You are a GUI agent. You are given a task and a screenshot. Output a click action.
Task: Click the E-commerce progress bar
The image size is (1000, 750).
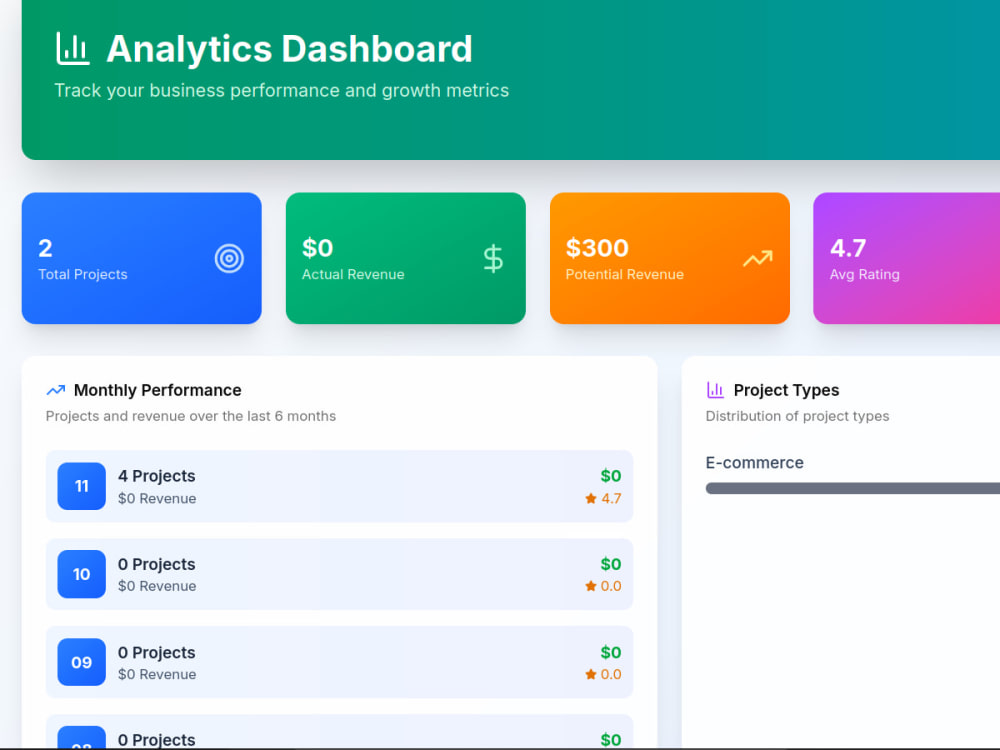pyautogui.click(x=853, y=488)
